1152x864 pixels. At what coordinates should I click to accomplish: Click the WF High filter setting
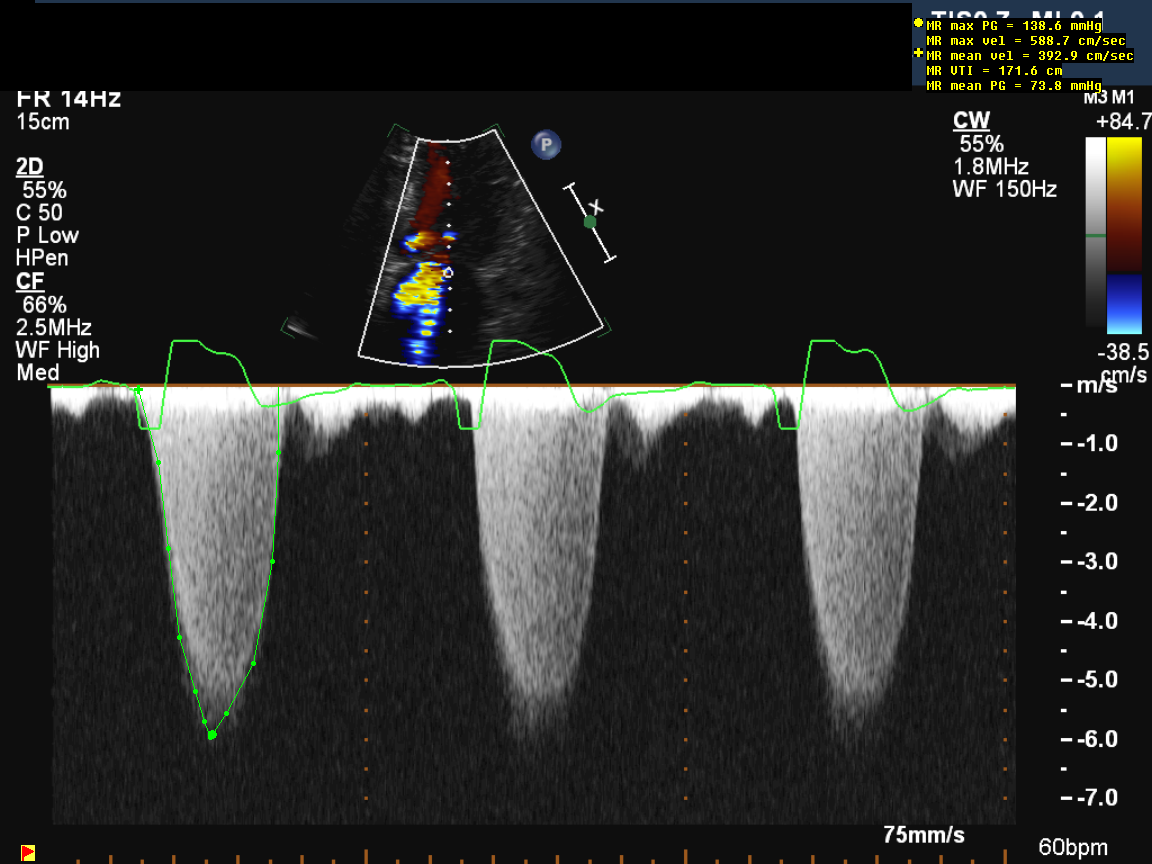pos(58,350)
